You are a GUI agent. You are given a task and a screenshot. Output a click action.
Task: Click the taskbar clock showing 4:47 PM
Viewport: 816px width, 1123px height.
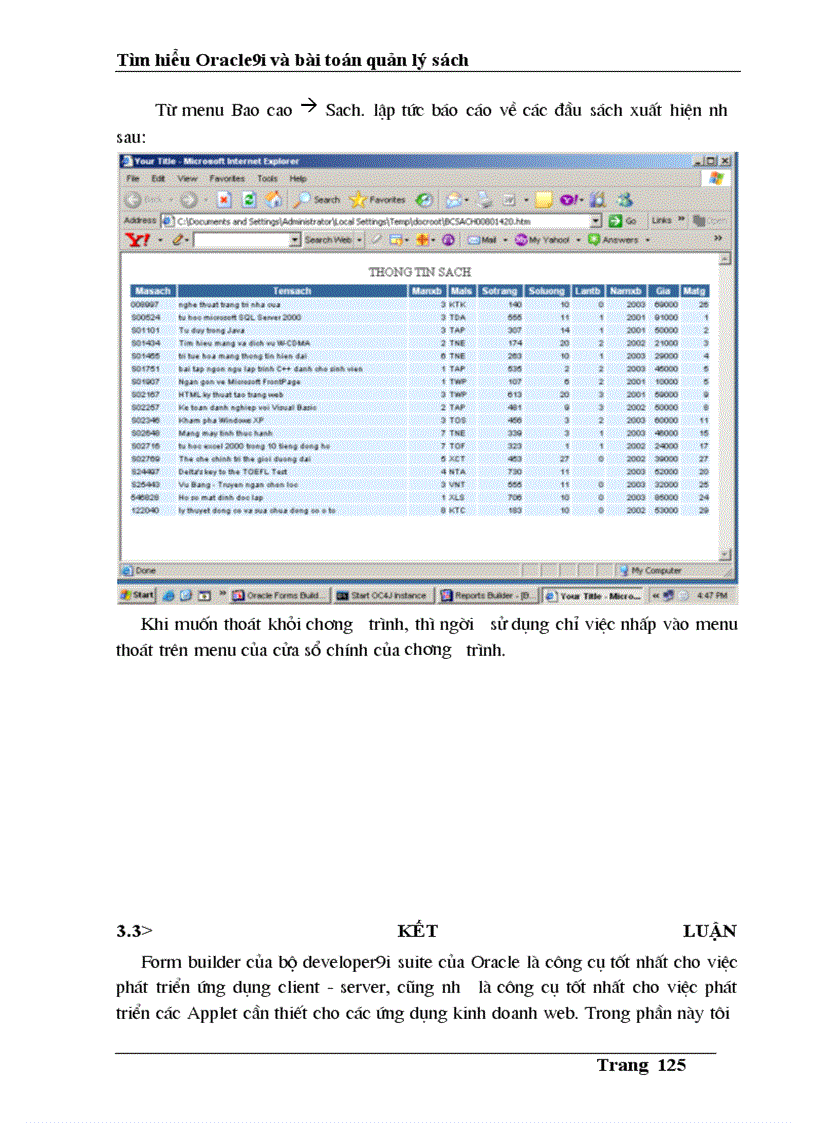(711, 595)
